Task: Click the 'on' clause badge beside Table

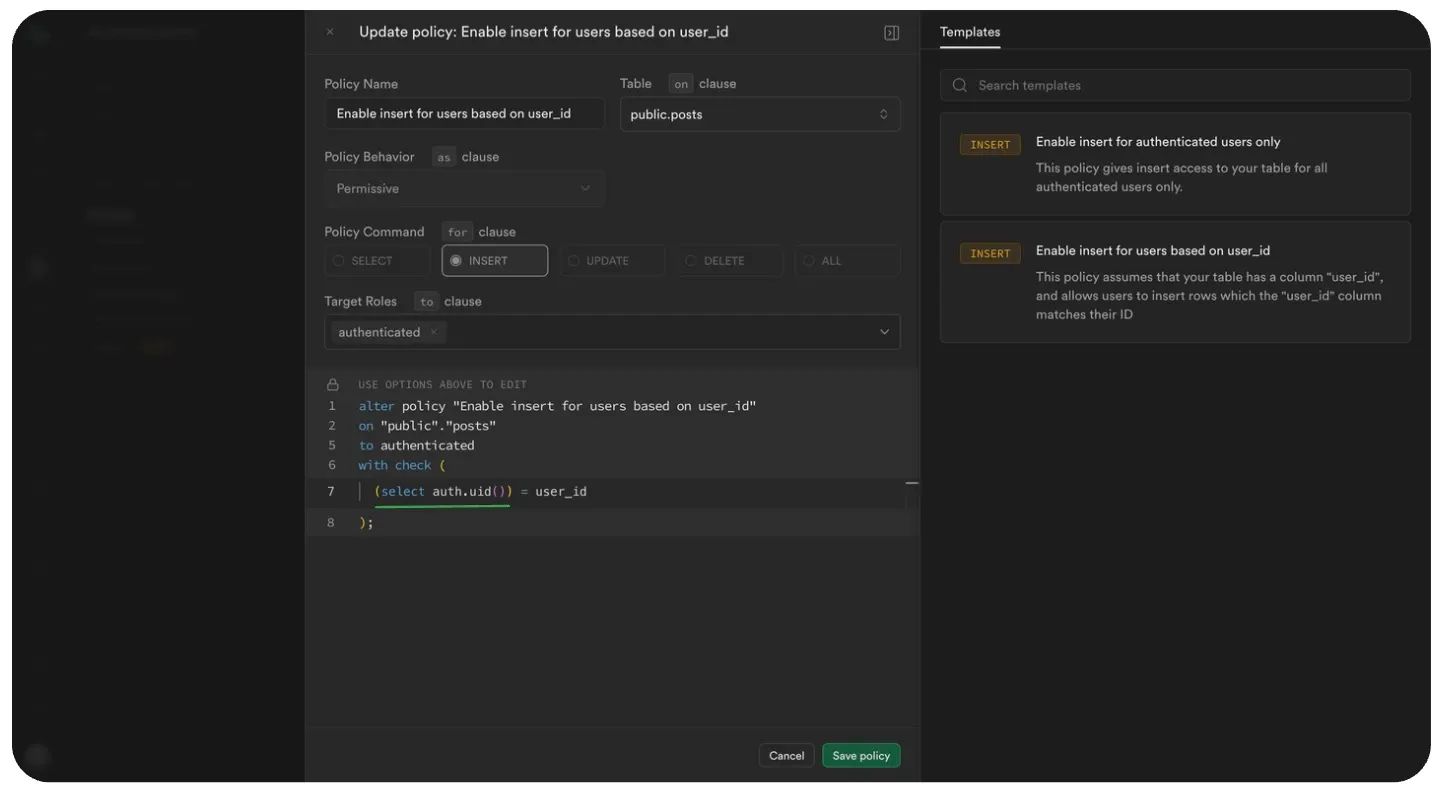Action: (681, 84)
